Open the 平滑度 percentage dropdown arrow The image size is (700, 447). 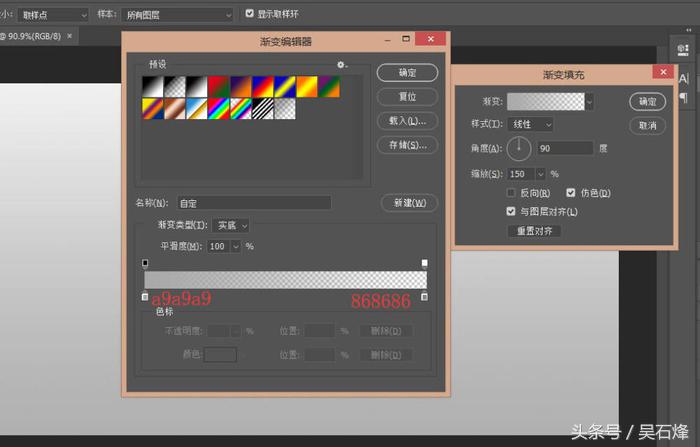(236, 246)
